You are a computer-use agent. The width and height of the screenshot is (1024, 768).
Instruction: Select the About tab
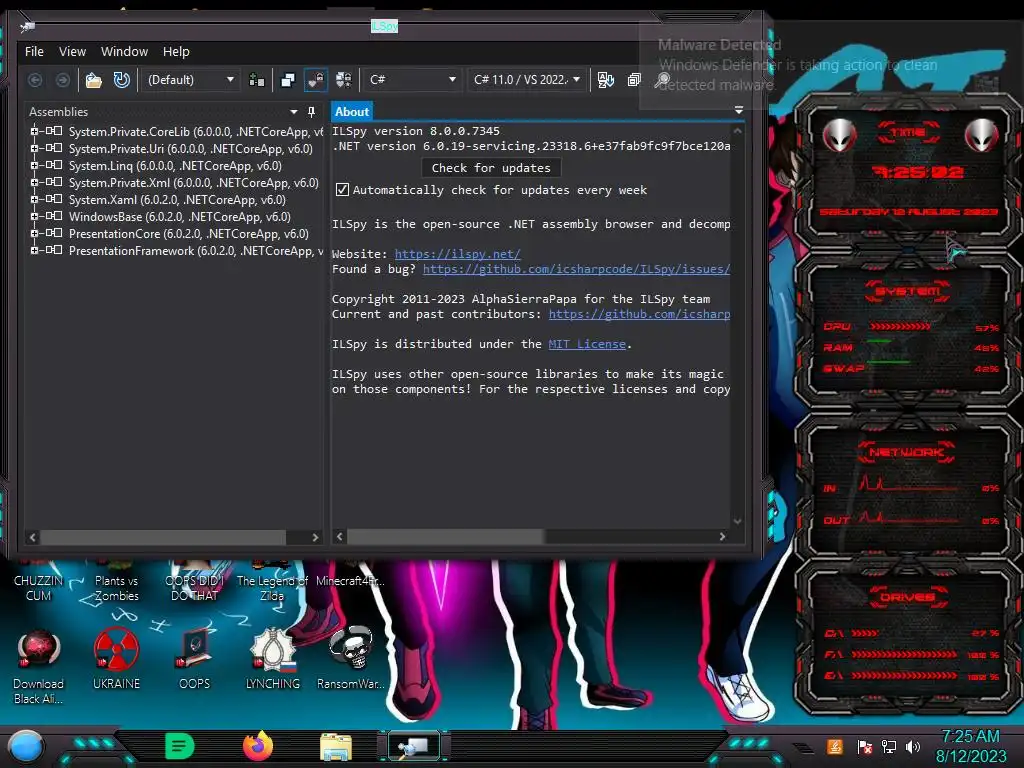pos(352,112)
